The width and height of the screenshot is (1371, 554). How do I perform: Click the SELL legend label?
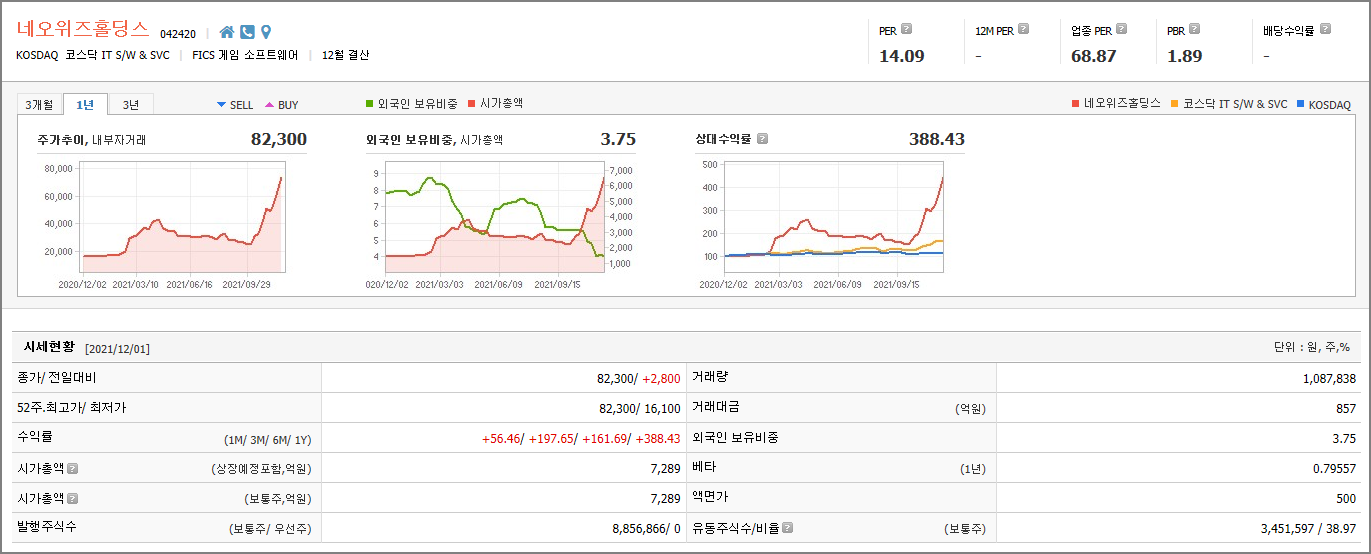pyautogui.click(x=241, y=105)
